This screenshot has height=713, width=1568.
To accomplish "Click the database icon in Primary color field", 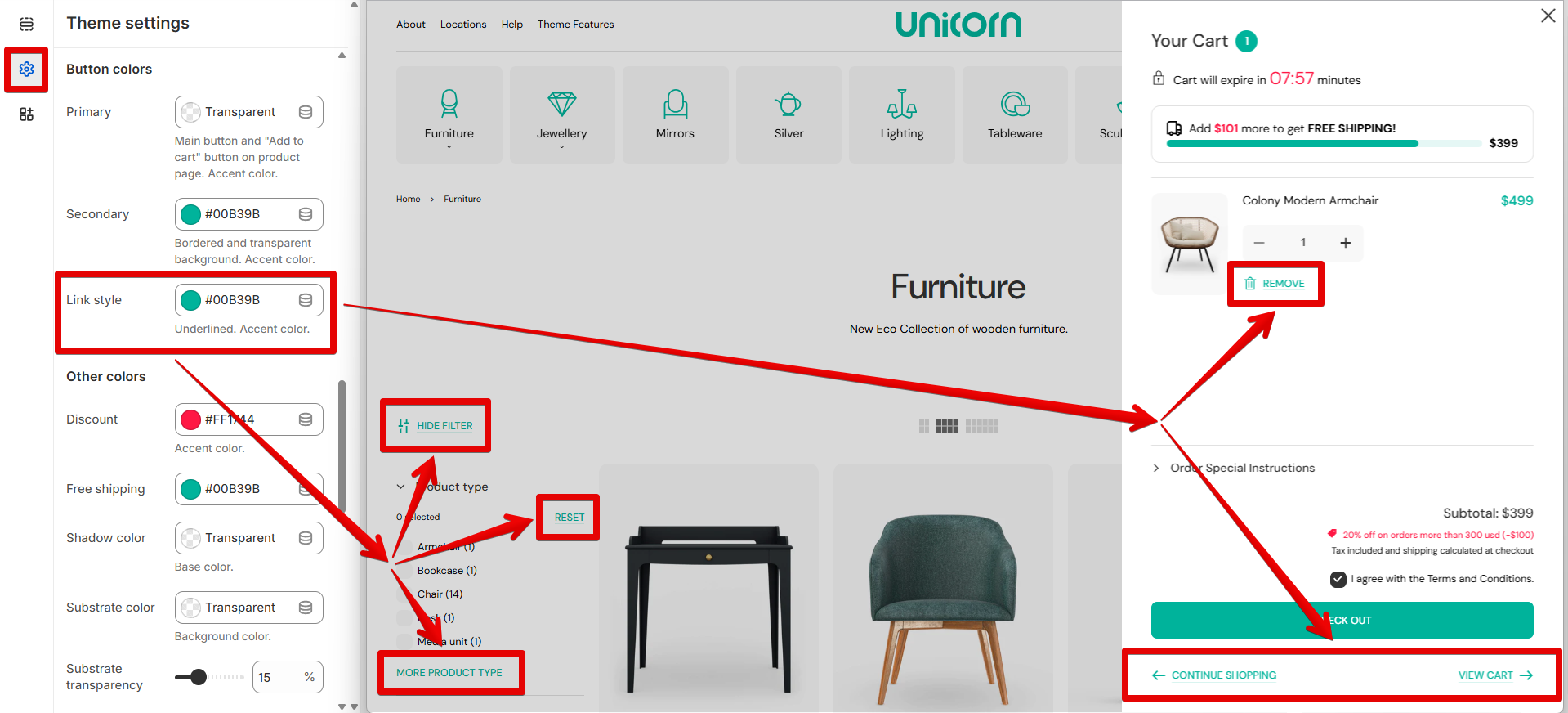I will 306,112.
